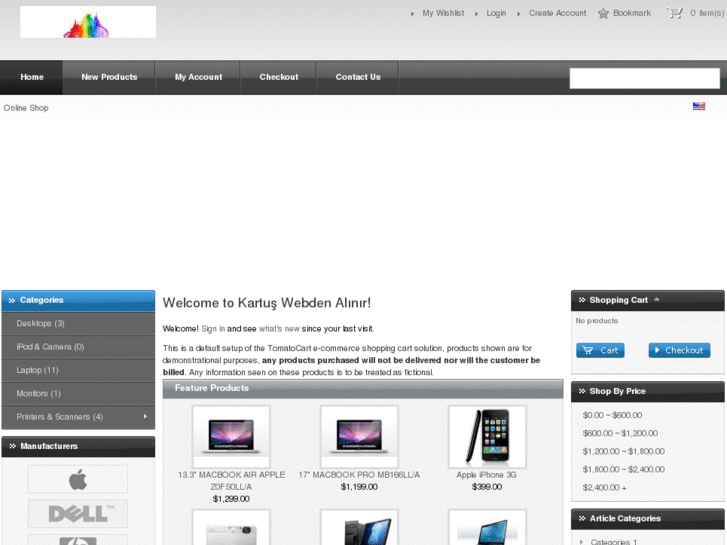Open the 17" MacBook Pro thumbnail
This screenshot has height=545, width=727.
(x=359, y=436)
